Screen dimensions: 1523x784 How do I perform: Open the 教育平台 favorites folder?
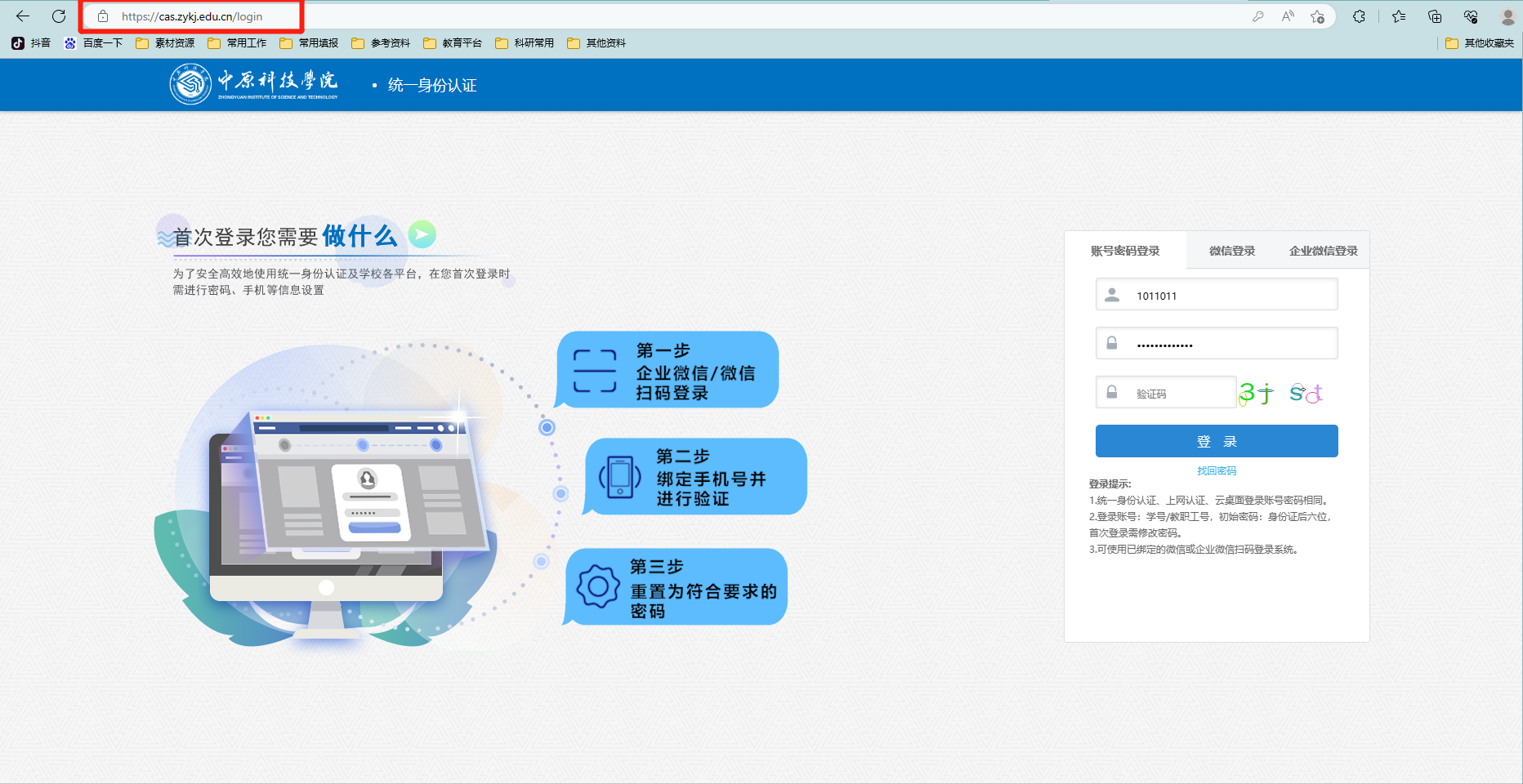(452, 42)
